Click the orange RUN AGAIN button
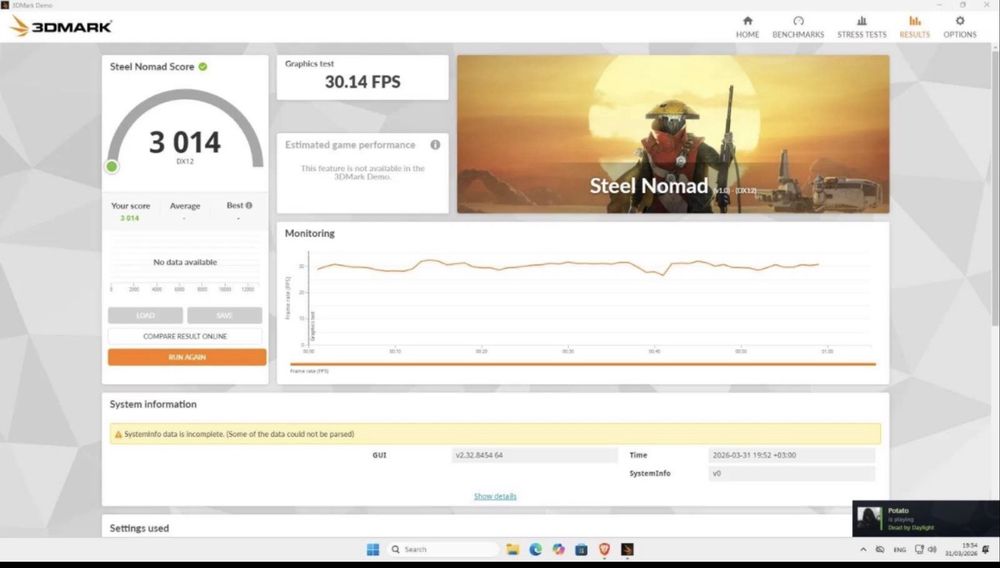 [187, 357]
